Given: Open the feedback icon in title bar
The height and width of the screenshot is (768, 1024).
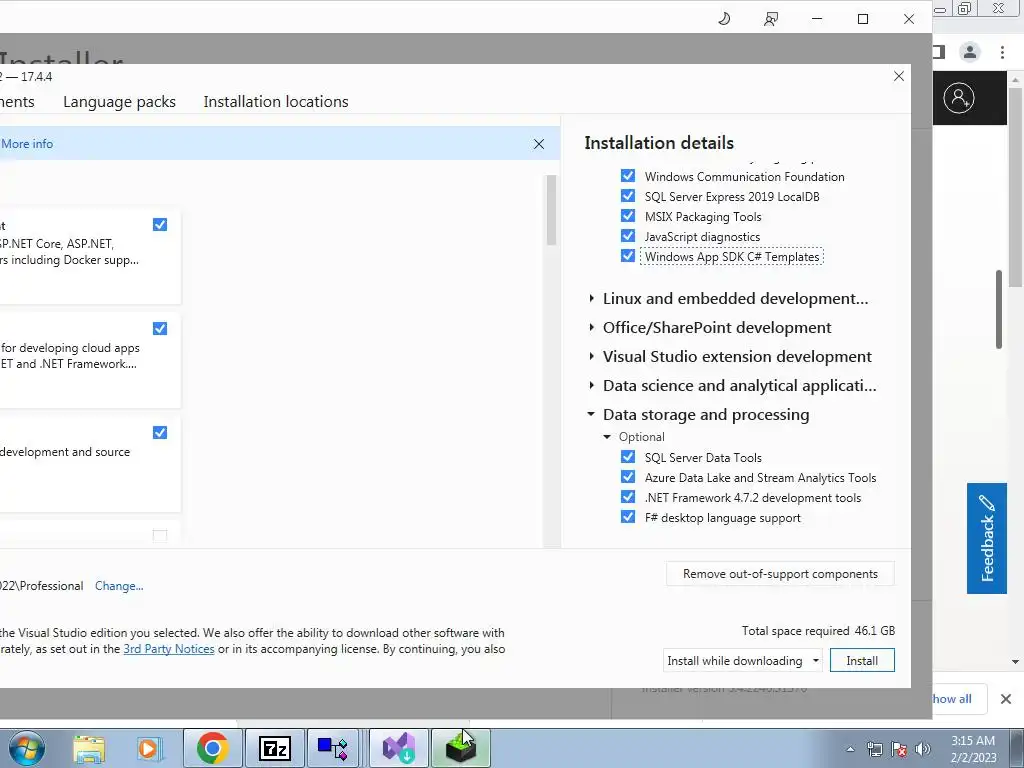Looking at the screenshot, I should tap(771, 19).
